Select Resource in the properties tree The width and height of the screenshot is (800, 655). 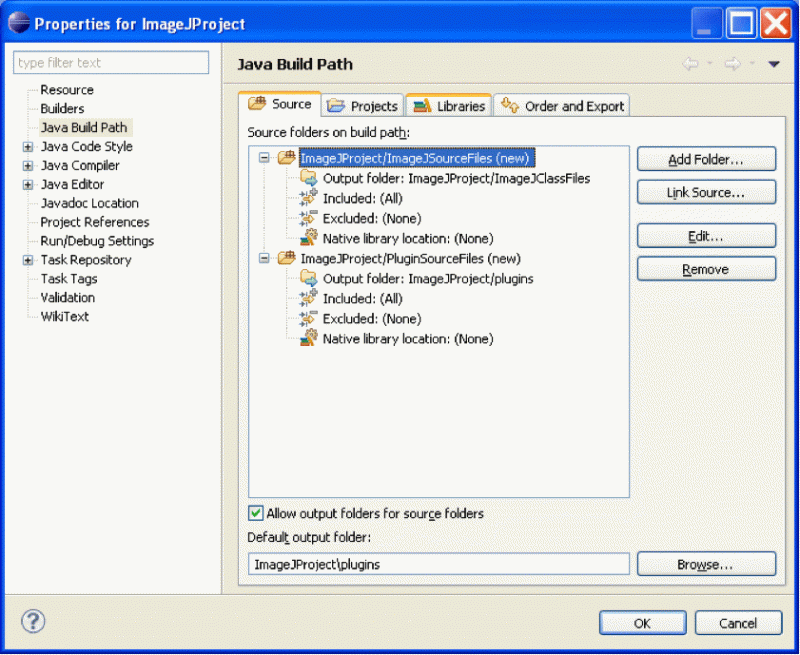pyautogui.click(x=67, y=90)
